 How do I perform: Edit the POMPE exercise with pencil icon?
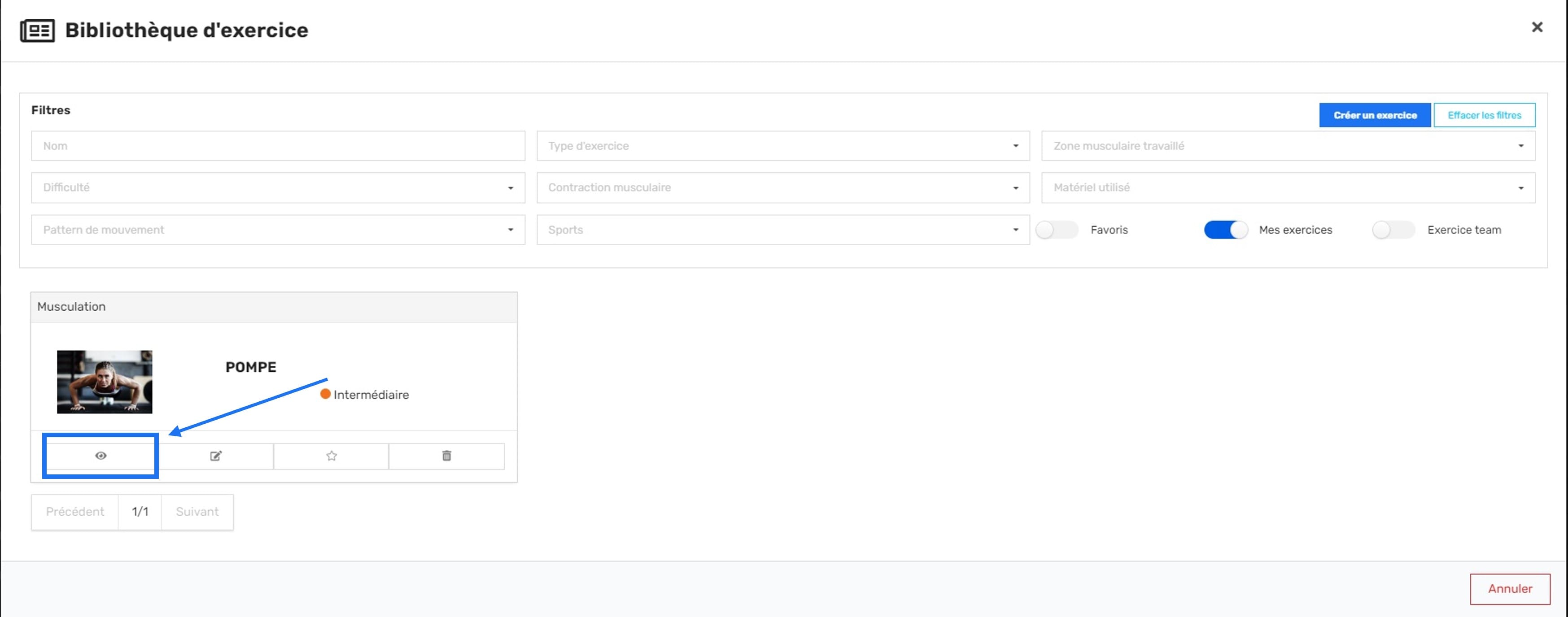215,456
